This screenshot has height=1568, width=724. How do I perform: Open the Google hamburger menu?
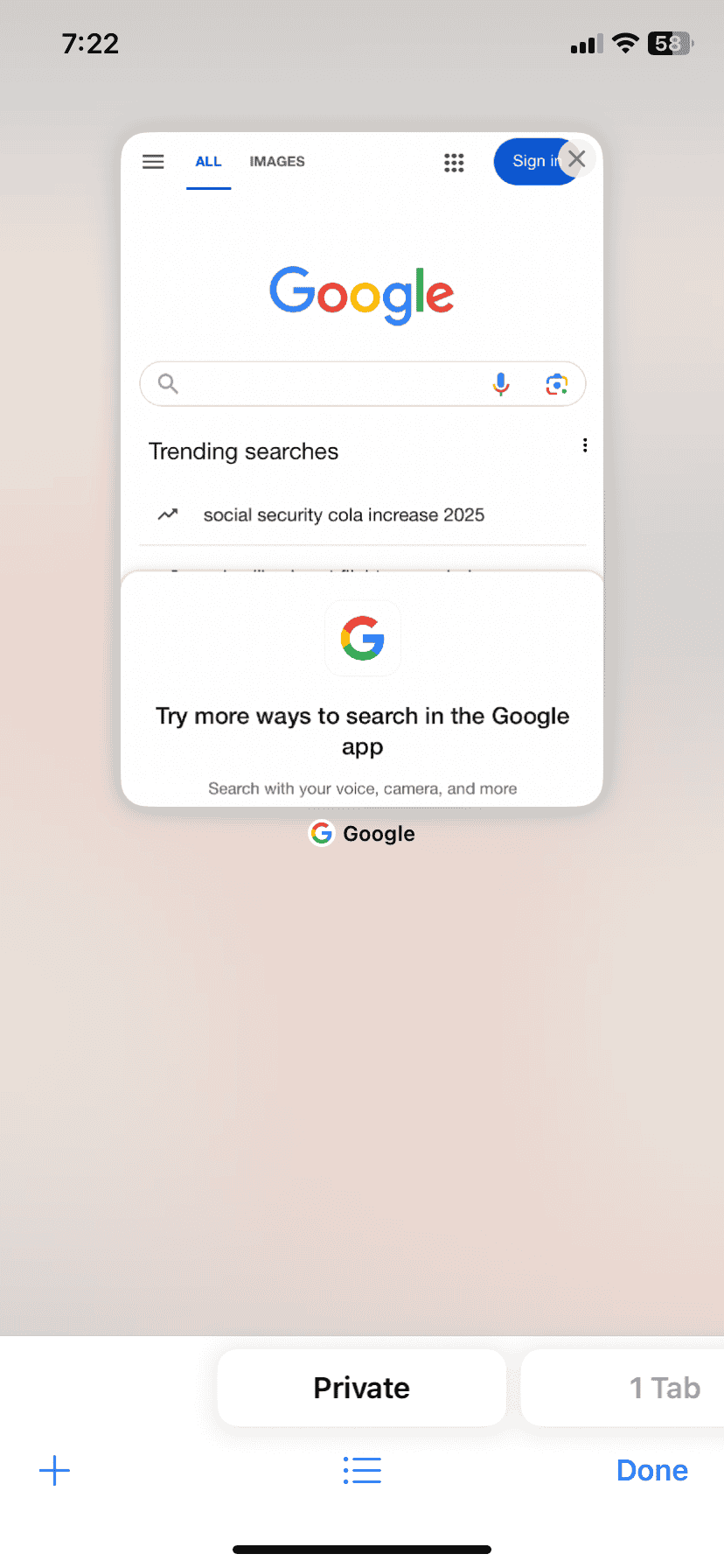tap(153, 162)
